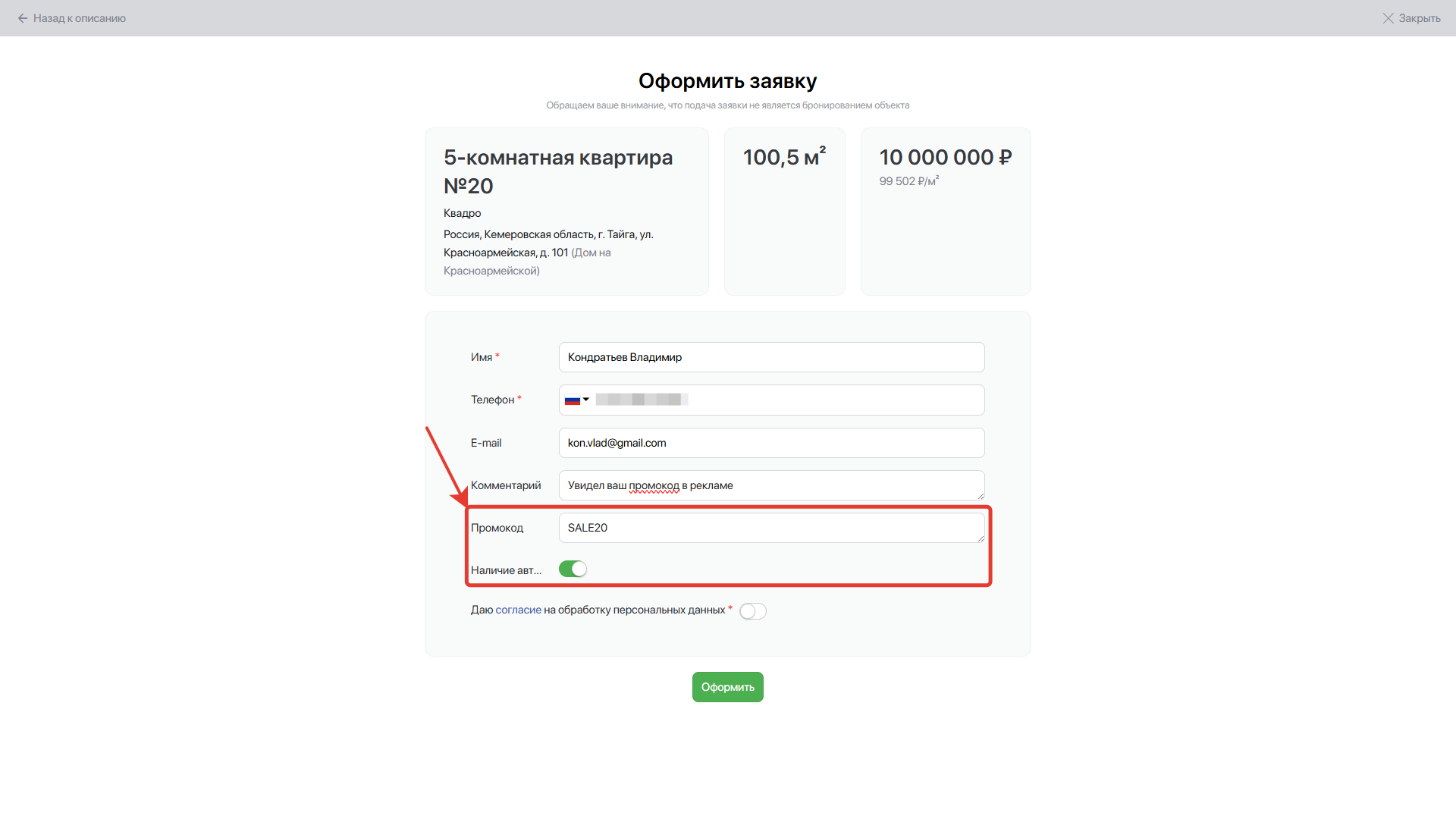
Task: Open the 'Дом на Красноармейской' link
Action: (591, 253)
